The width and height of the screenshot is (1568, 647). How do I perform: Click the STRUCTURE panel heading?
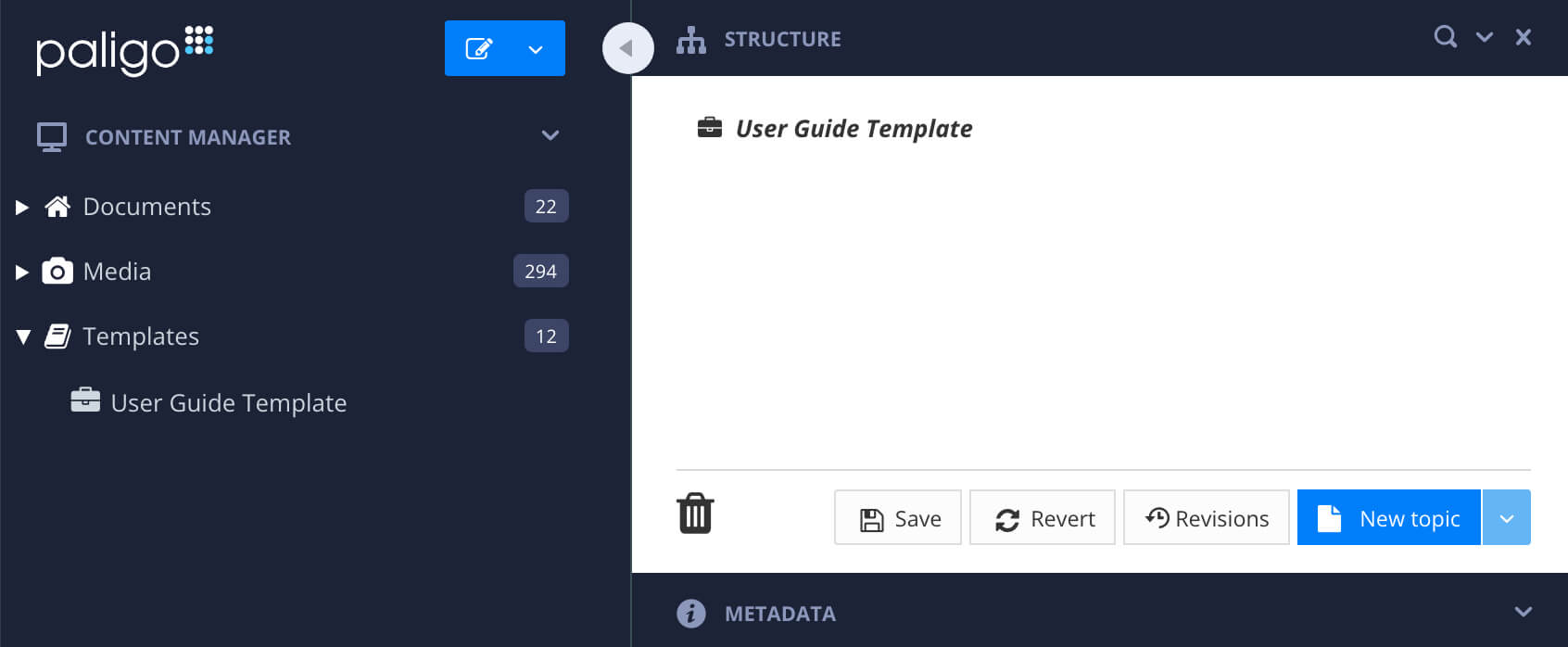[x=783, y=39]
